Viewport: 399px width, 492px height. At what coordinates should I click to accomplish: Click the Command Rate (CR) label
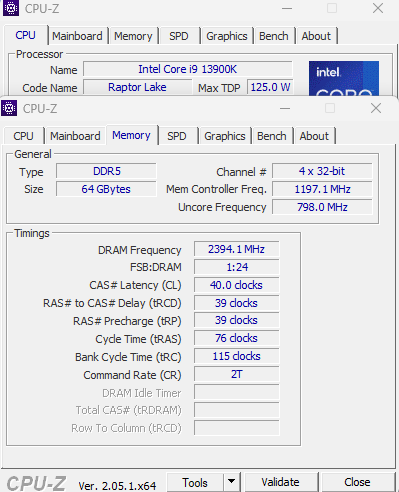132,375
